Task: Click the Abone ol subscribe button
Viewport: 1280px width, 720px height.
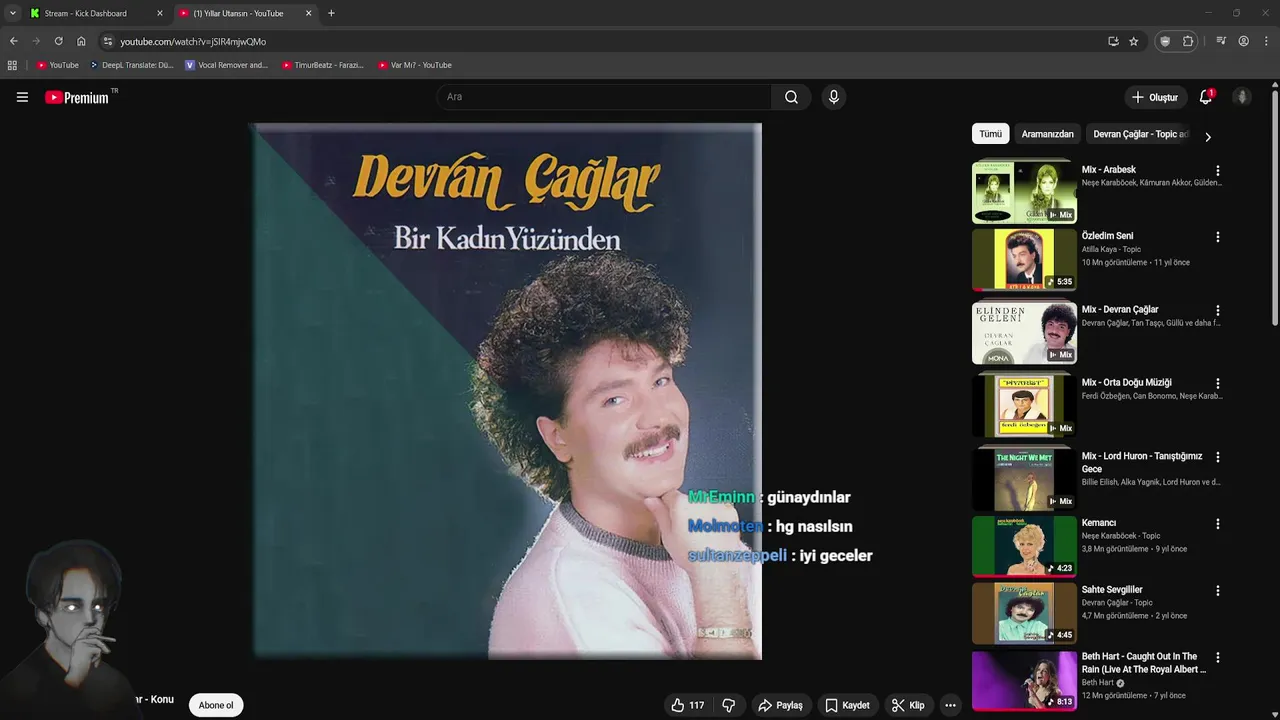Action: pyautogui.click(x=216, y=705)
